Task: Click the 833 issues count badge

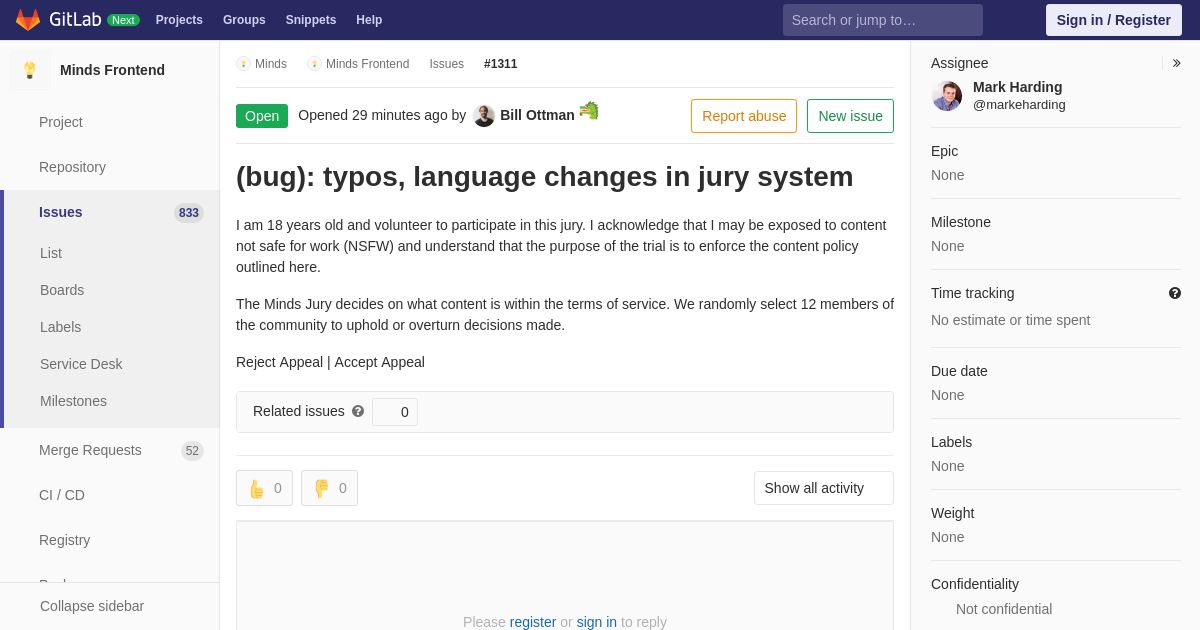Action: [189, 213]
